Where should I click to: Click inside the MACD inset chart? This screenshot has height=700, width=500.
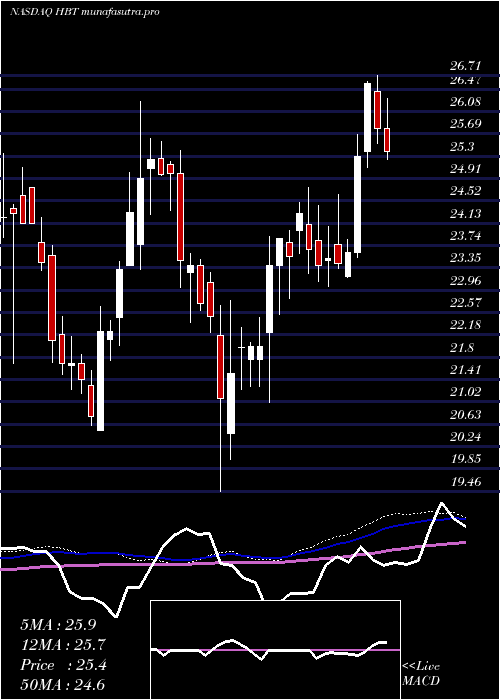[275, 650]
